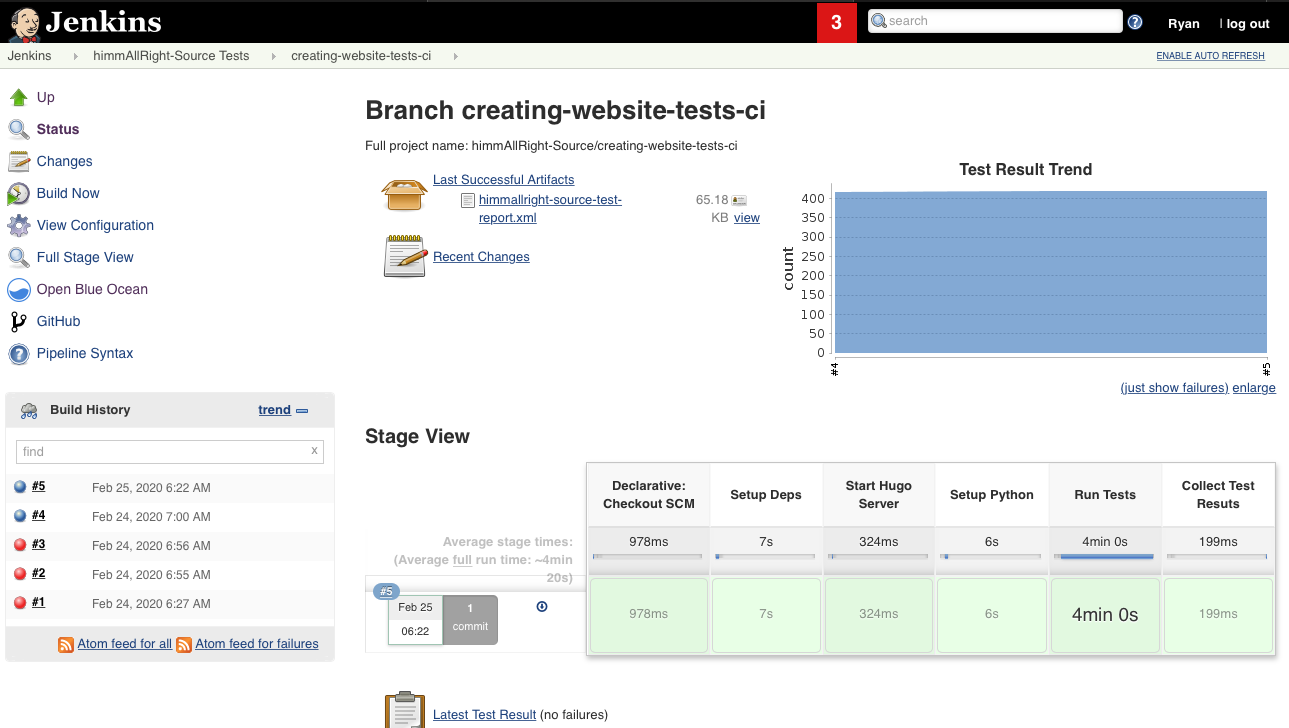Image resolution: width=1289 pixels, height=728 pixels.
Task: Click the Open Blue Ocean icon
Action: click(18, 289)
